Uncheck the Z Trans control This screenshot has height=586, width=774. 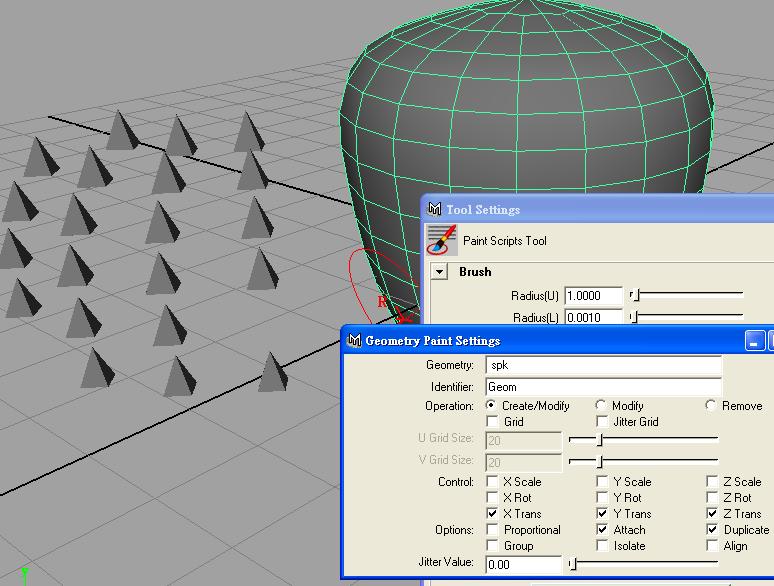click(712, 513)
